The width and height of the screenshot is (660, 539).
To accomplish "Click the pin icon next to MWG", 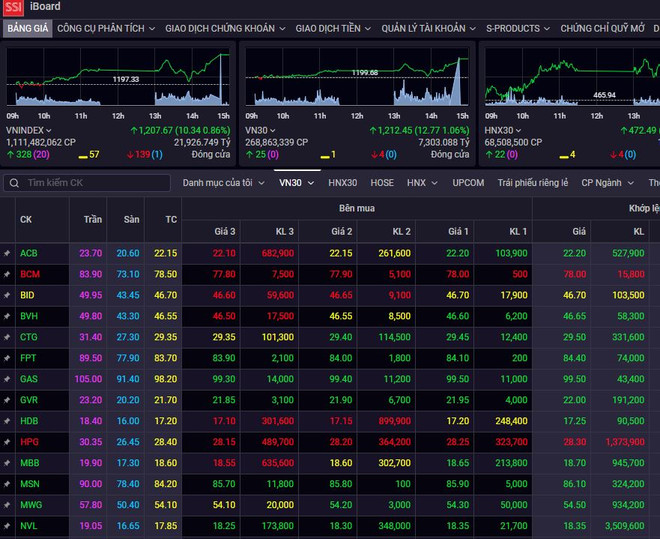I will 7,505.
